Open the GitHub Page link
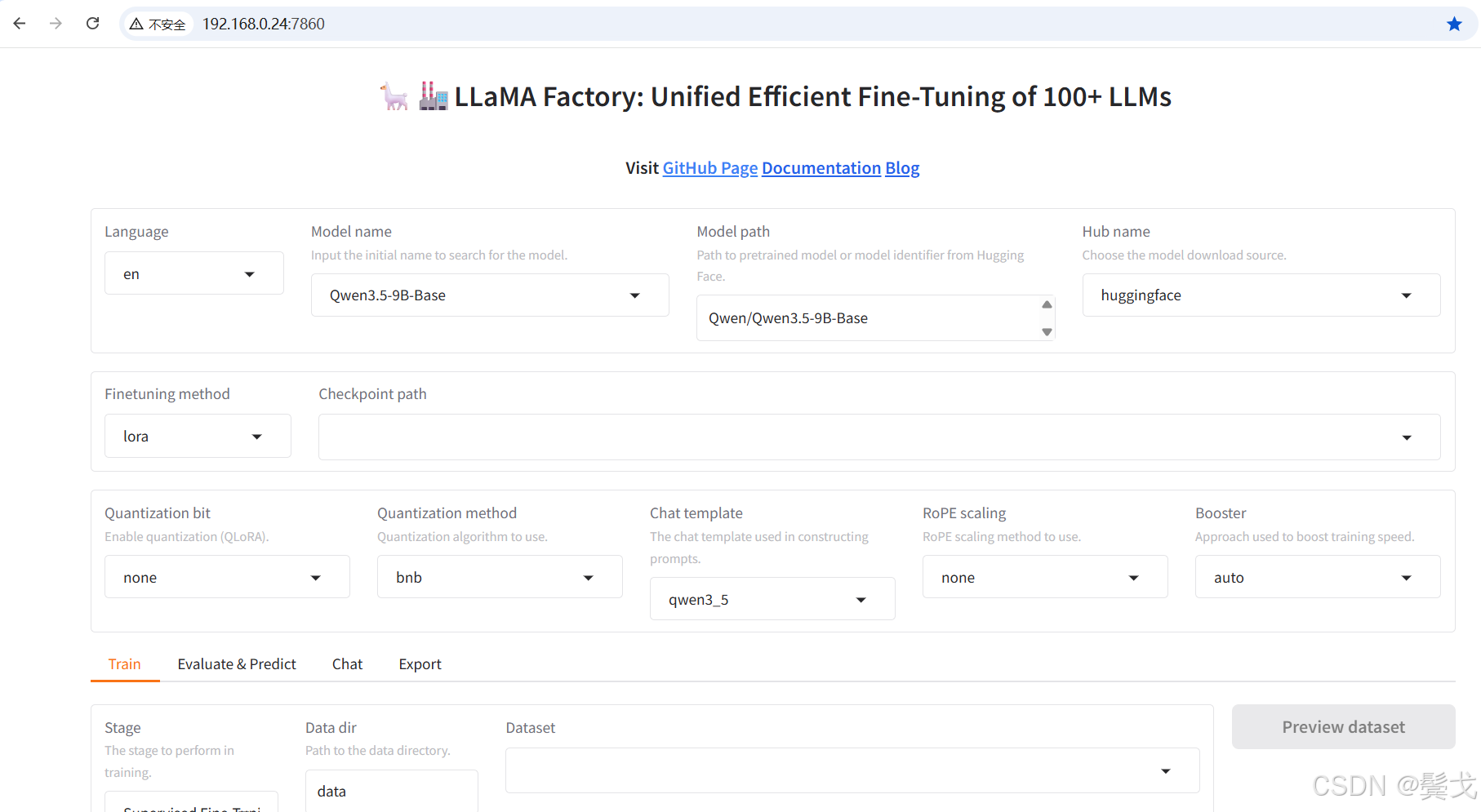1481x812 pixels. coord(710,168)
